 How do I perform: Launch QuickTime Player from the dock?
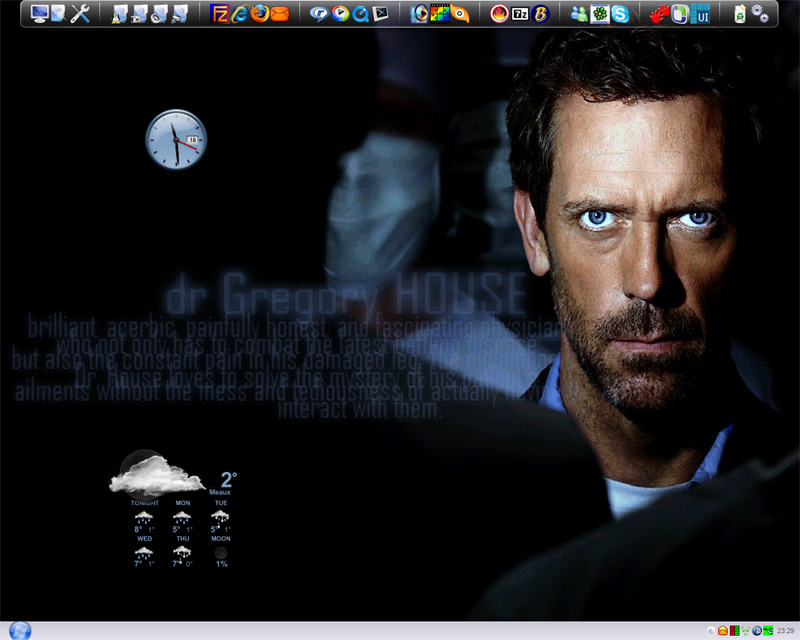tap(360, 14)
